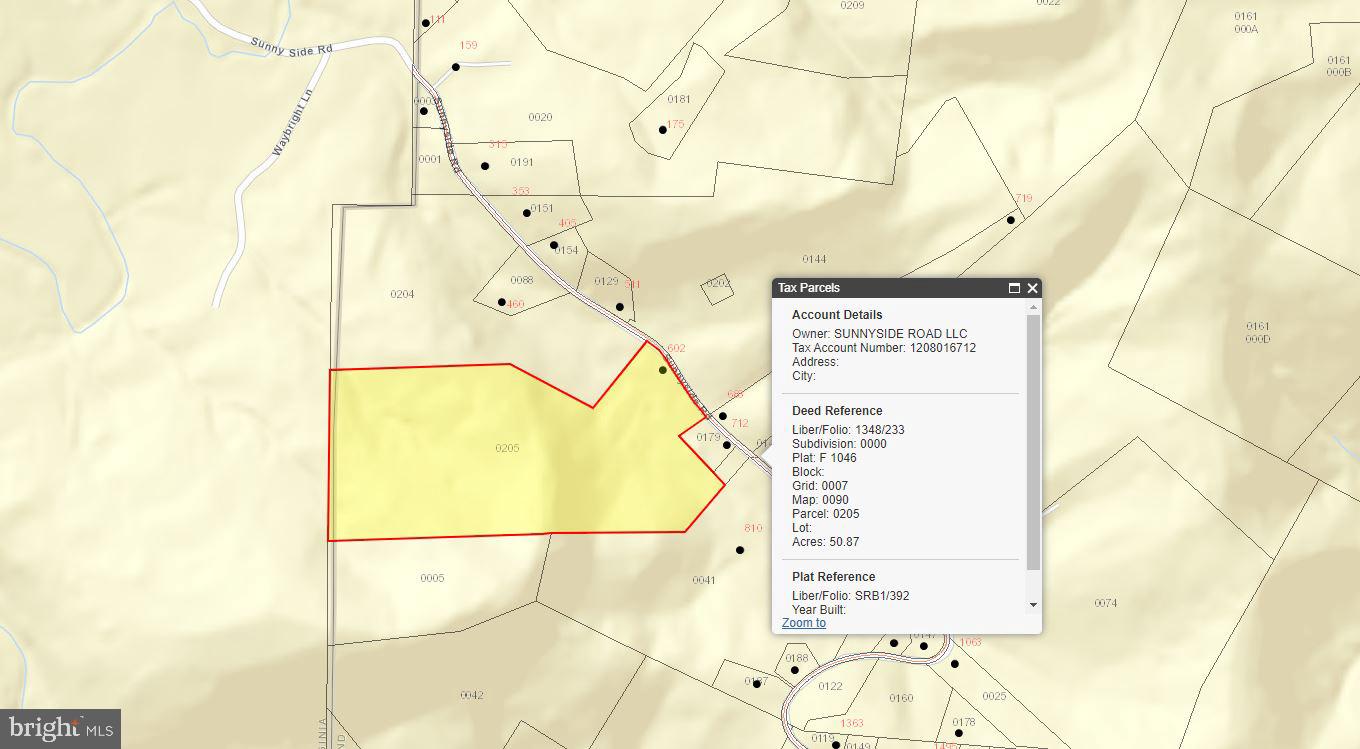
Task: Click the popup's vertical scrollbar thumb
Action: [x=1033, y=440]
